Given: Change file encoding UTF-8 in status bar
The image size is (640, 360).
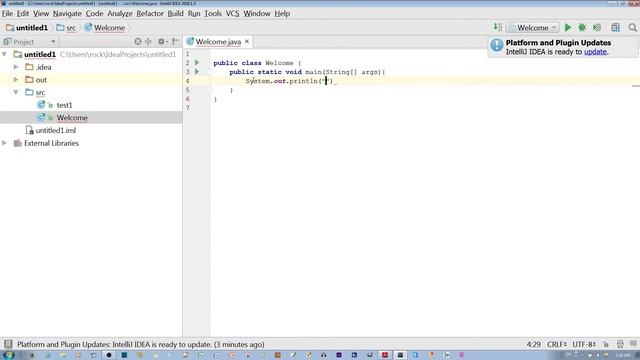Looking at the screenshot, I should [584, 344].
